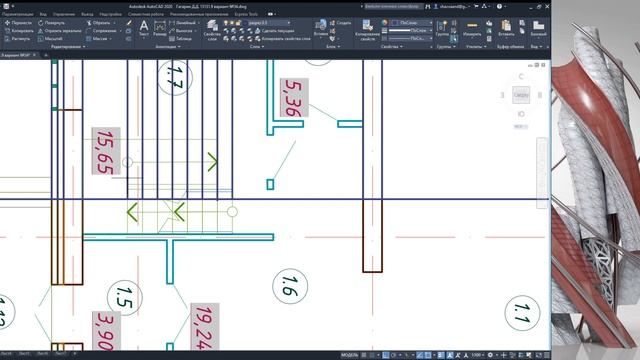Expand the Редактирование panel
This screenshot has height=360, width=640.
pos(69,47)
